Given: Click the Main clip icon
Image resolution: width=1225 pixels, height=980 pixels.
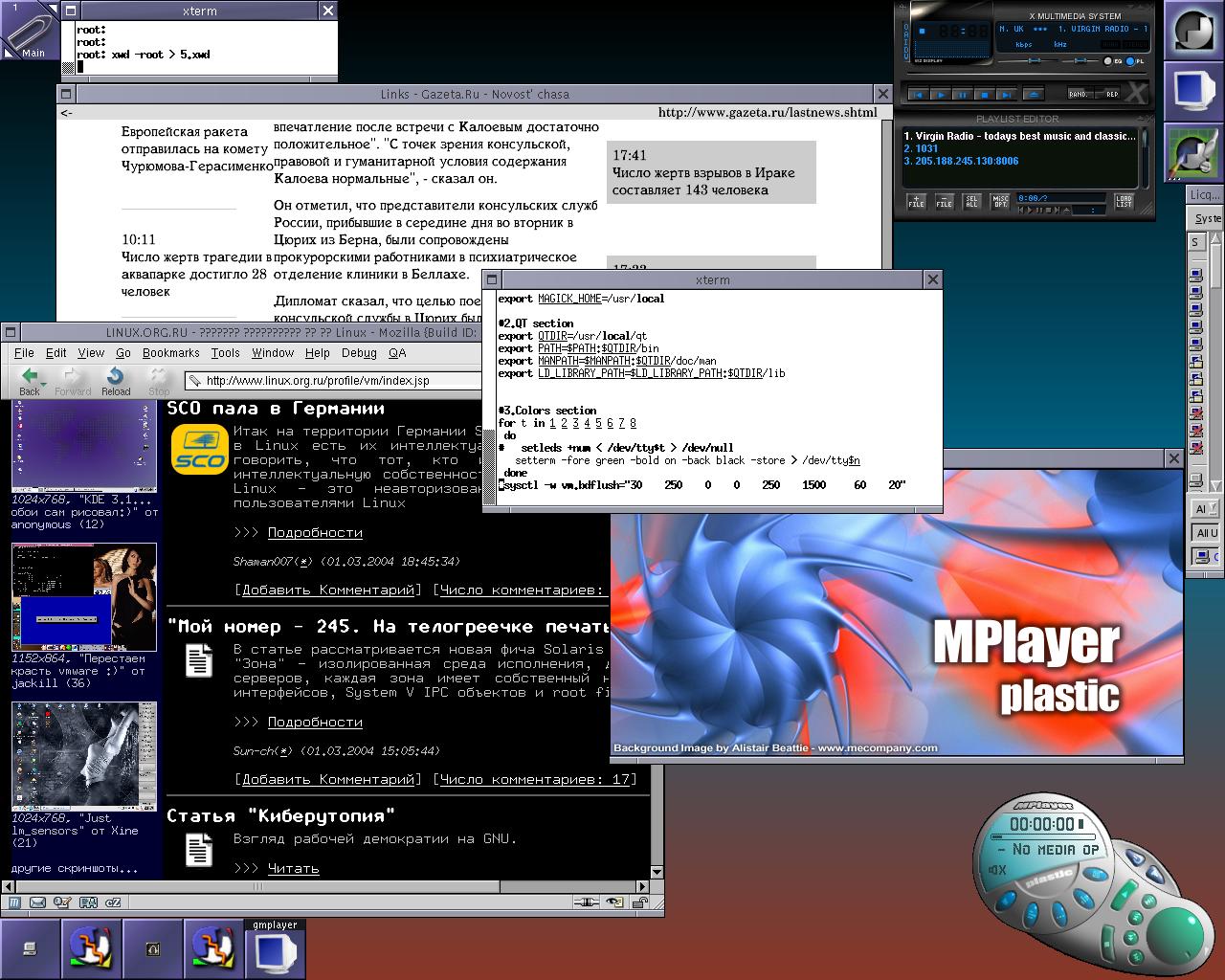Looking at the screenshot, I should 30,31.
